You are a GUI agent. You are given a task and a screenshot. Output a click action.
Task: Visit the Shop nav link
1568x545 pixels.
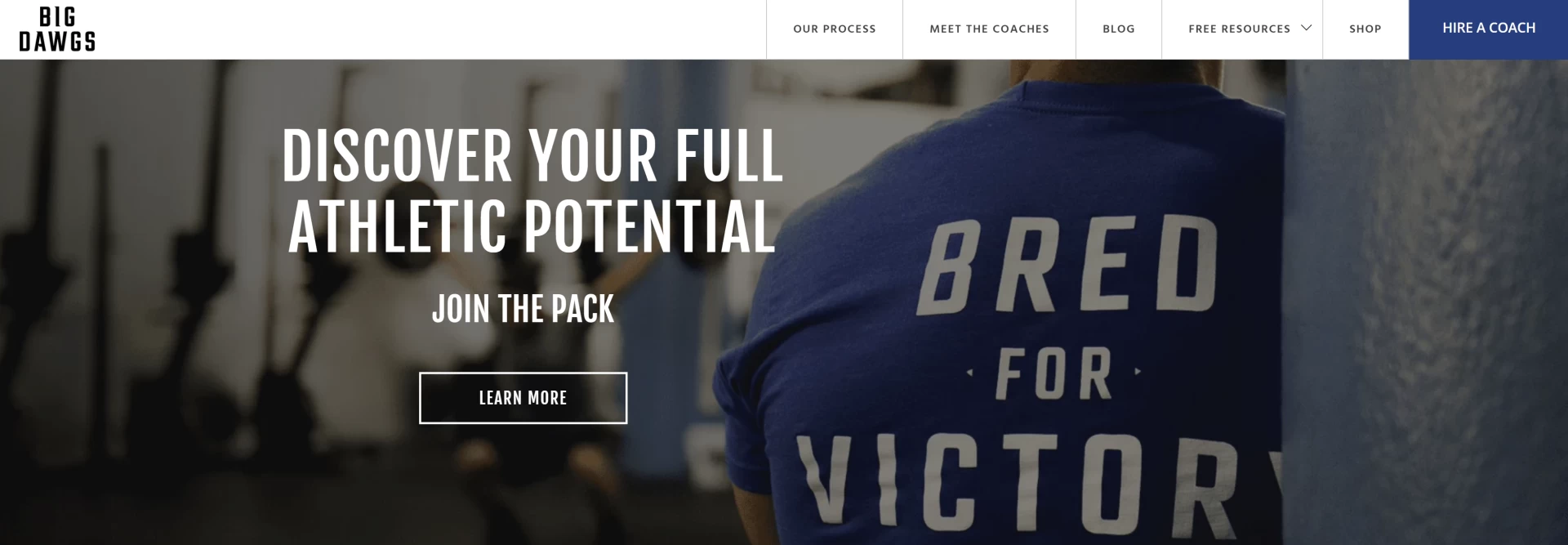pyautogui.click(x=1365, y=29)
